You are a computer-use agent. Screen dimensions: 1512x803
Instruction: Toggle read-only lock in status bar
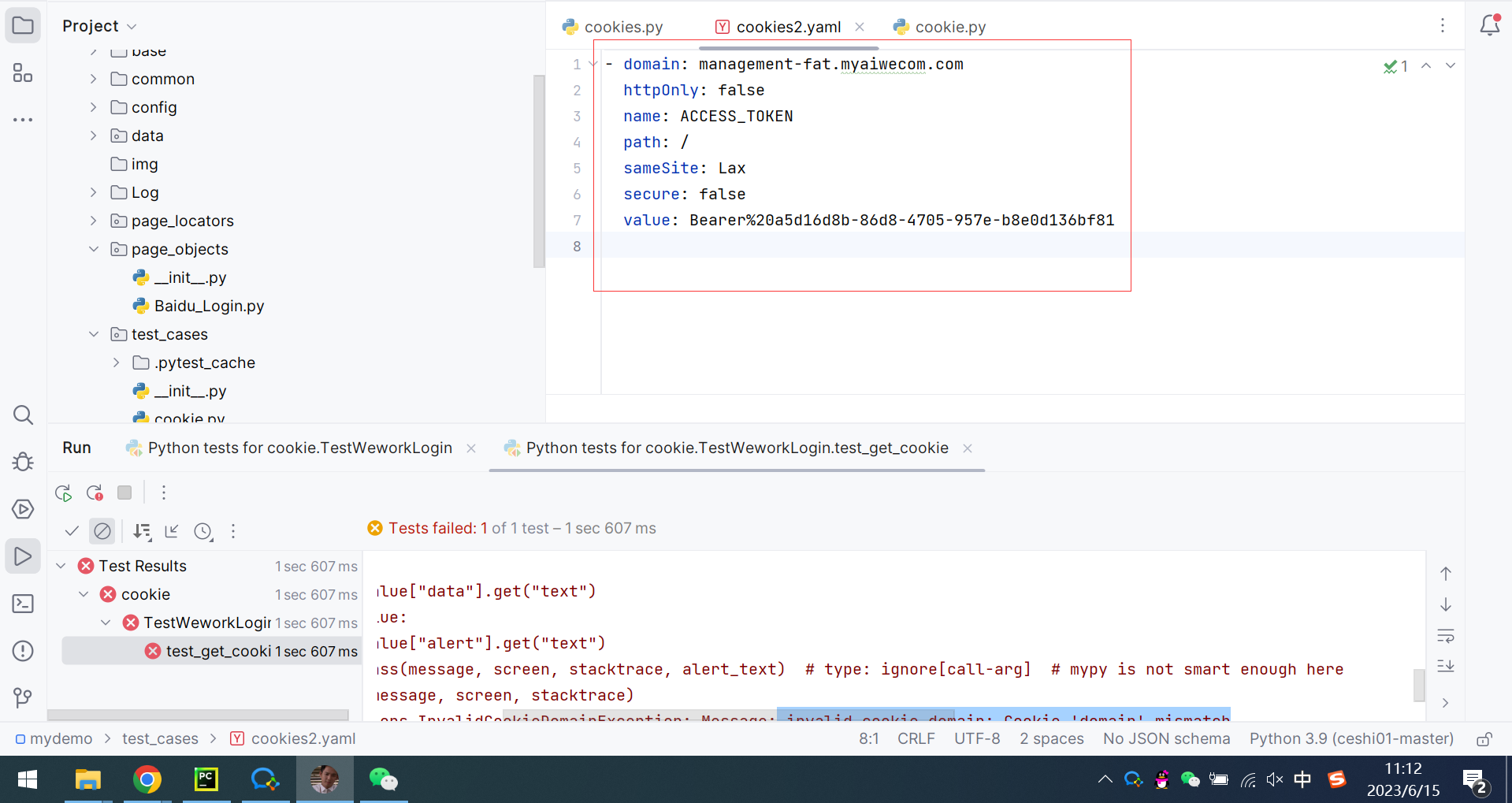tap(1484, 739)
